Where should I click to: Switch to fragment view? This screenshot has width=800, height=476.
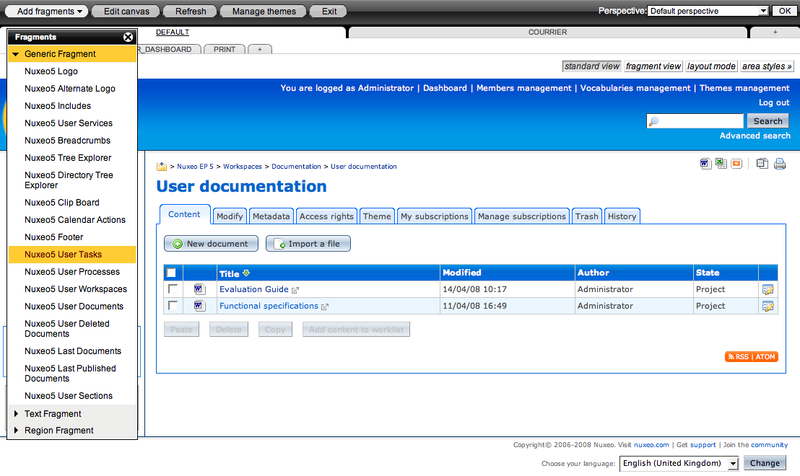(x=653, y=66)
